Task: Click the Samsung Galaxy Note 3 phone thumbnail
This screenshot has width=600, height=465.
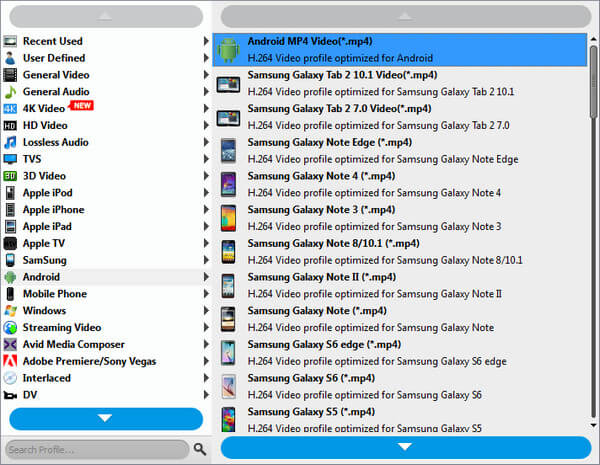Action: click(x=228, y=218)
